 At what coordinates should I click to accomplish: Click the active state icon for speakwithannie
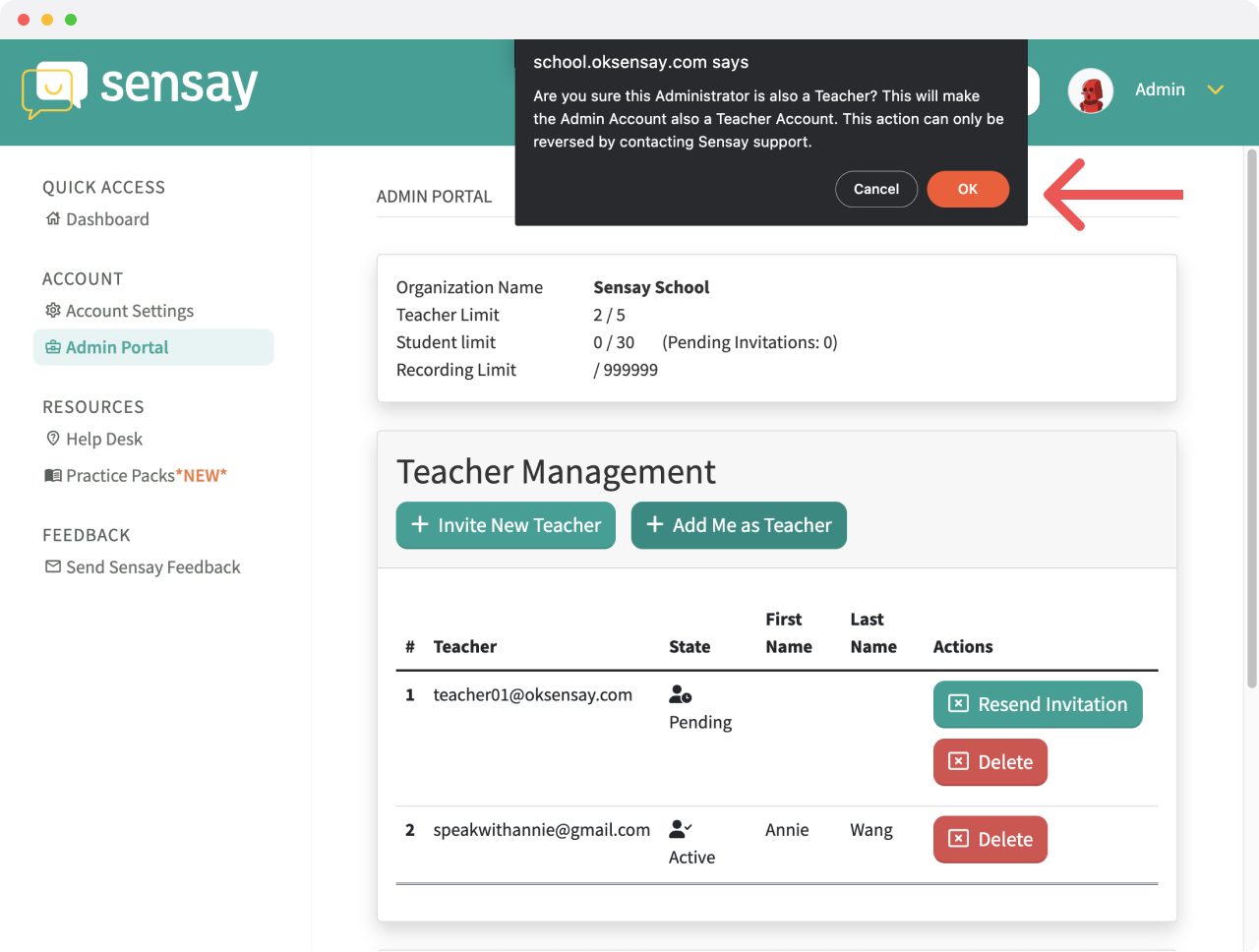(680, 828)
